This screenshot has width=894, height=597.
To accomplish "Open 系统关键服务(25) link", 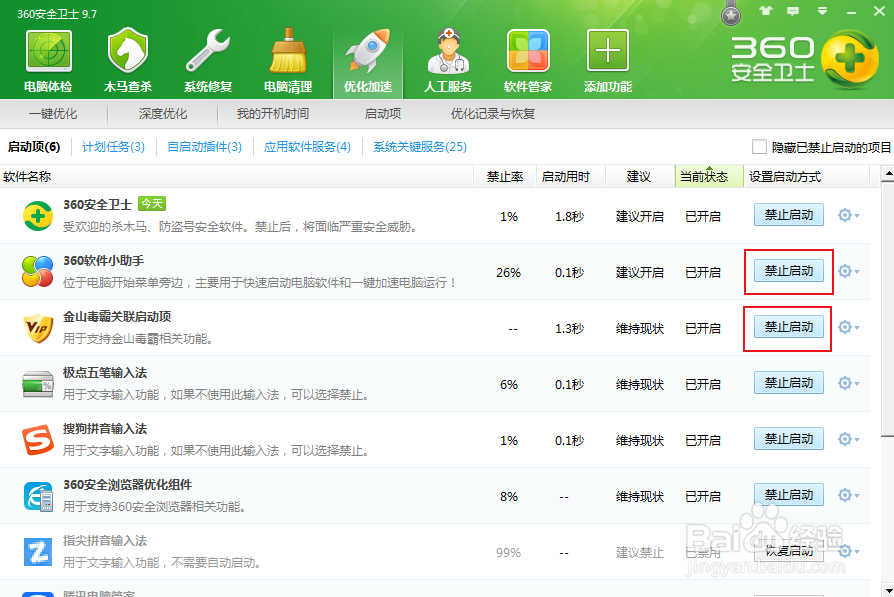I will [x=420, y=147].
